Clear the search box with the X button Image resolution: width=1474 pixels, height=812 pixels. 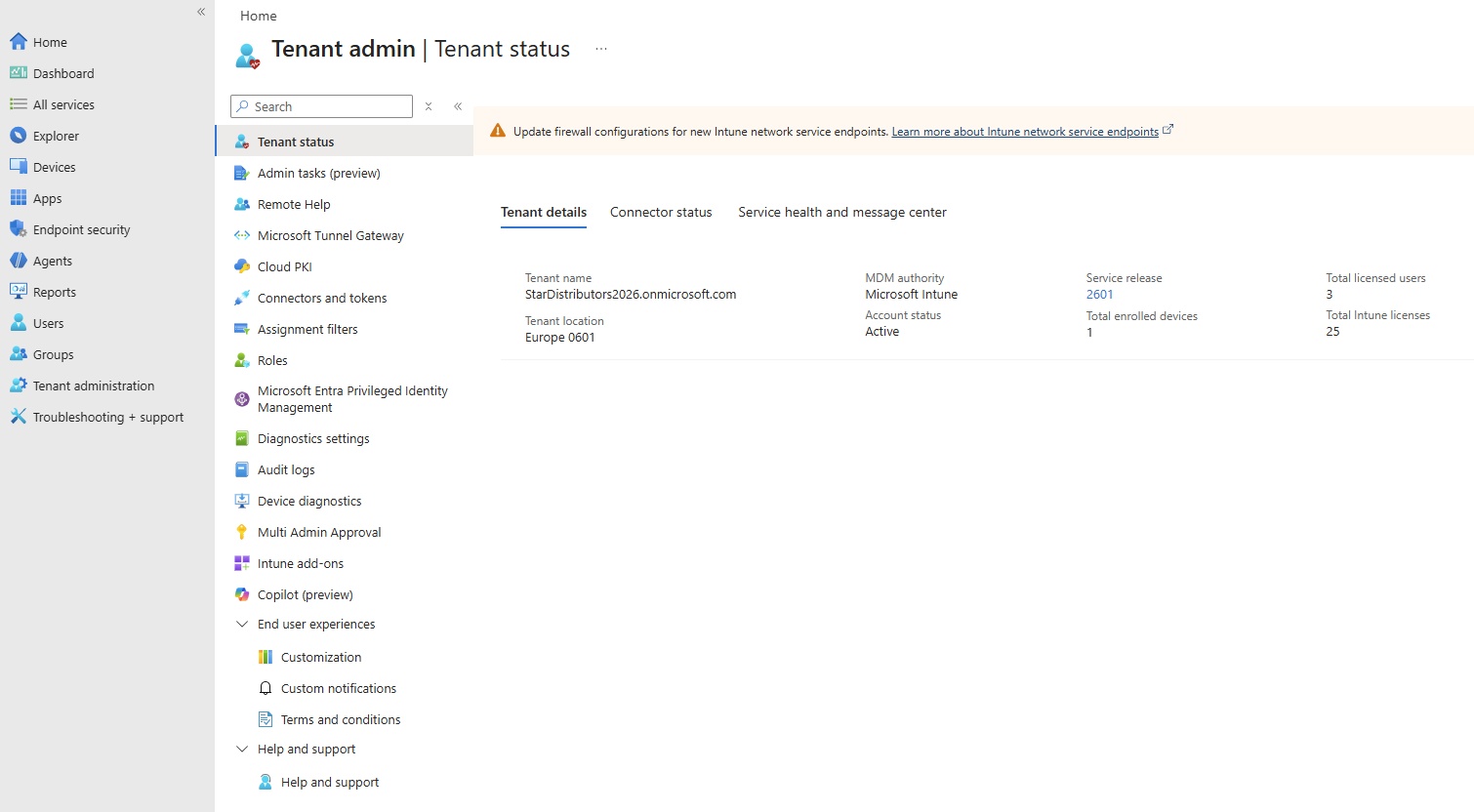[429, 106]
